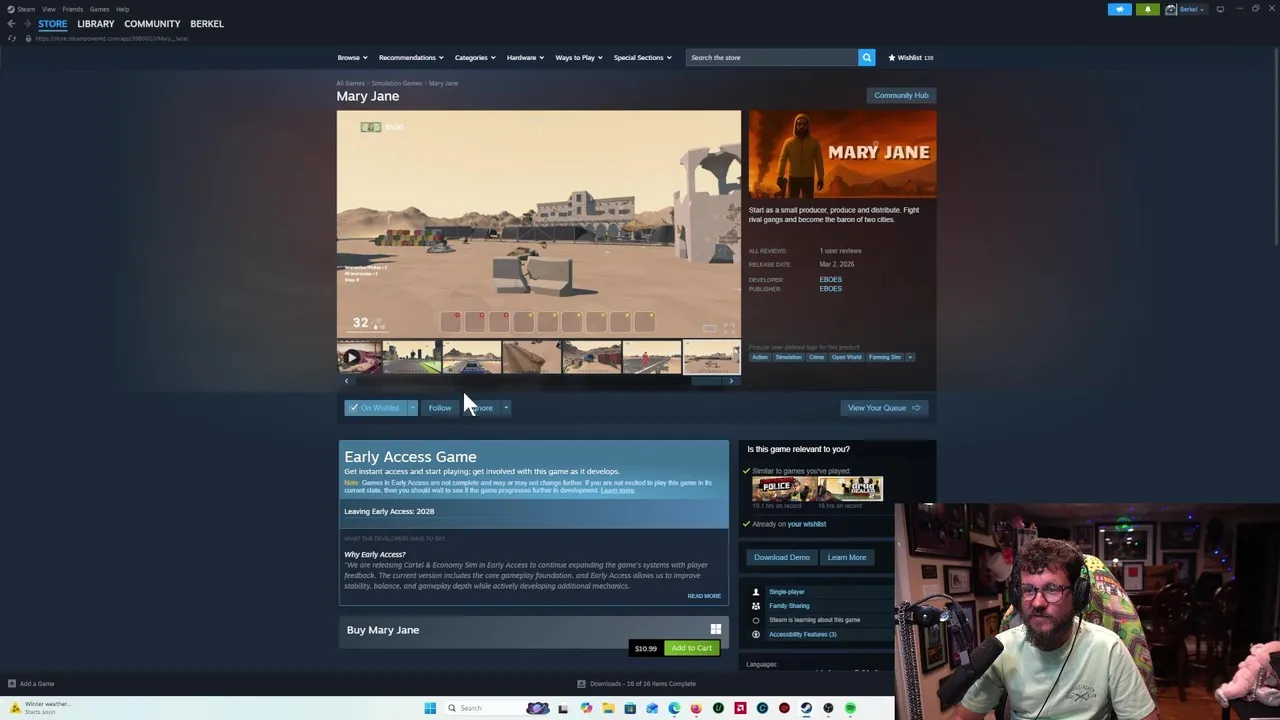Click the Action tag

pyautogui.click(x=760, y=357)
